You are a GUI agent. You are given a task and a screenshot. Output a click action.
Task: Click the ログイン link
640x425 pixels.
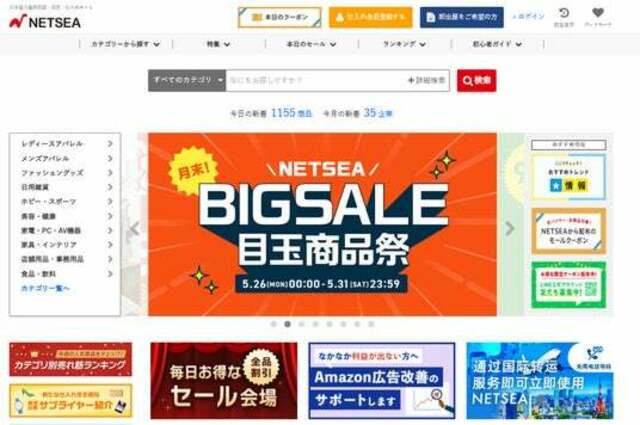[x=529, y=17]
